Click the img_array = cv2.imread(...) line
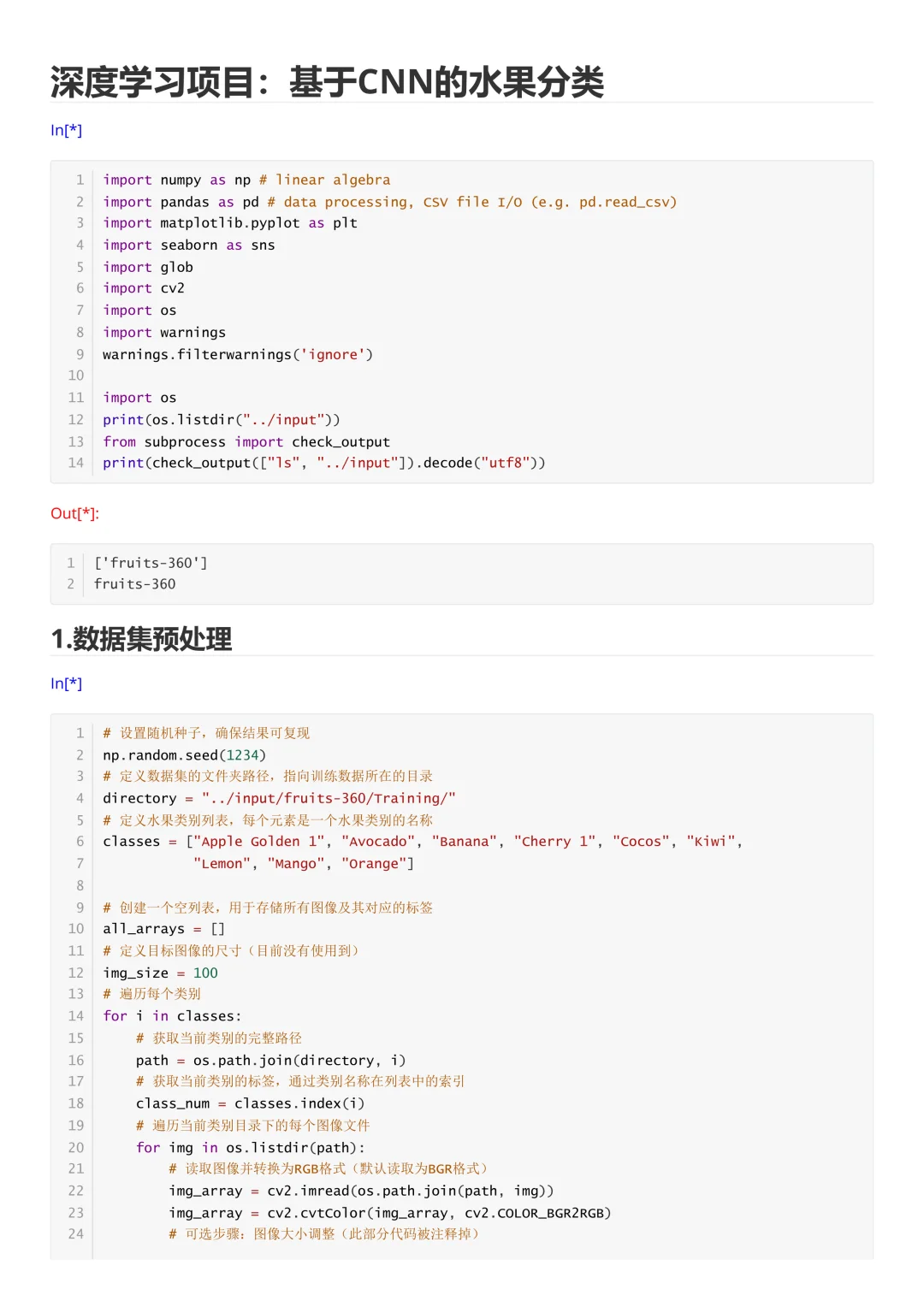The height and width of the screenshot is (1307, 924). [x=361, y=1191]
